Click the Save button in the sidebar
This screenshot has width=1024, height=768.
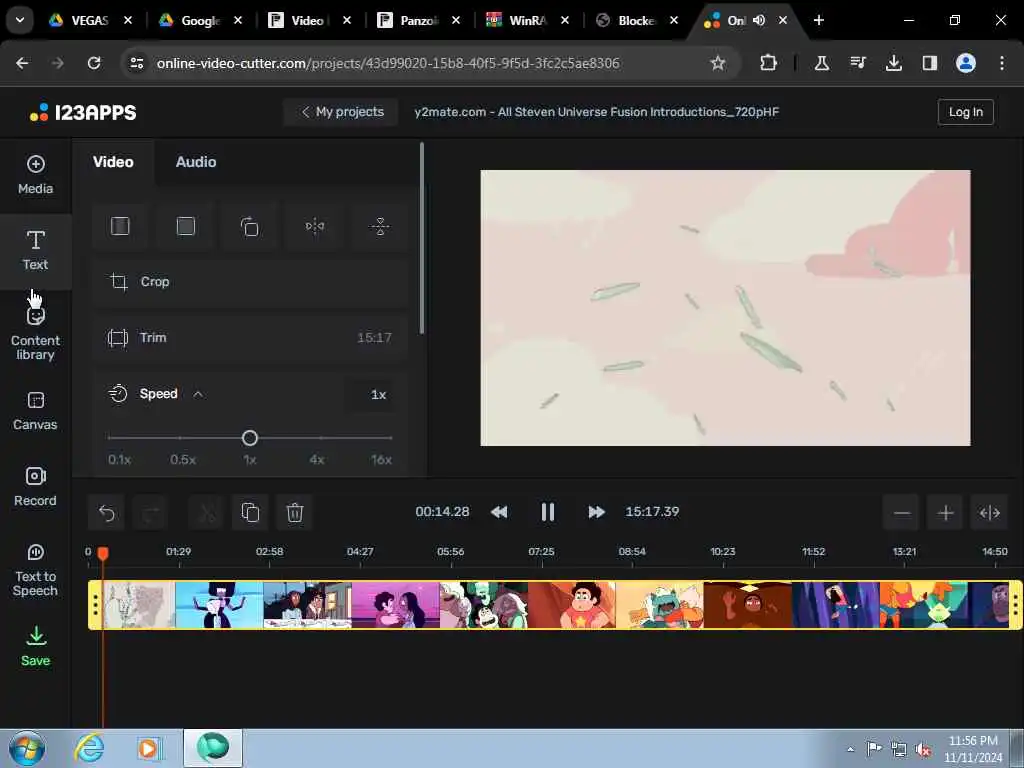point(35,647)
